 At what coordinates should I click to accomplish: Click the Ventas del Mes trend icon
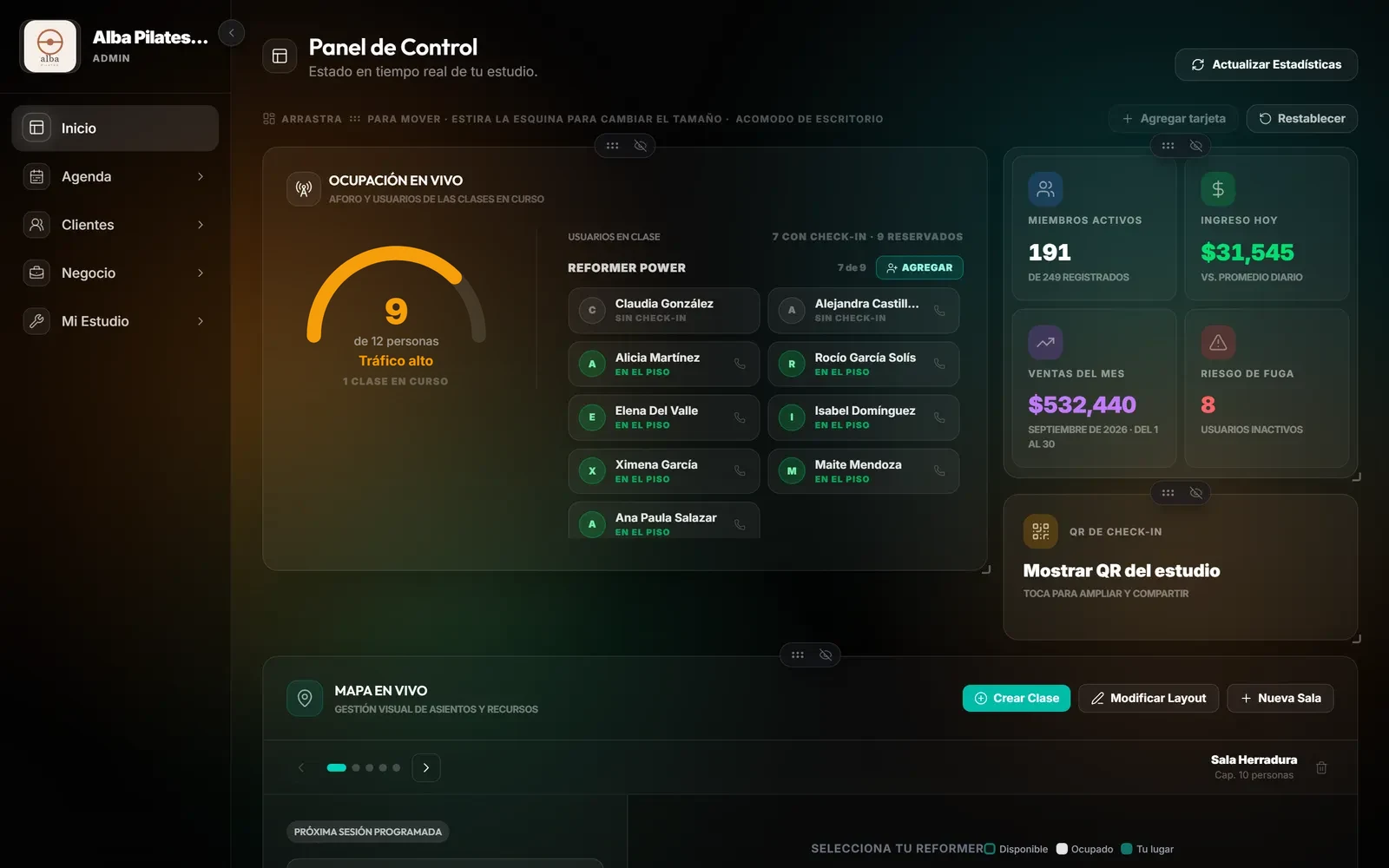point(1045,342)
